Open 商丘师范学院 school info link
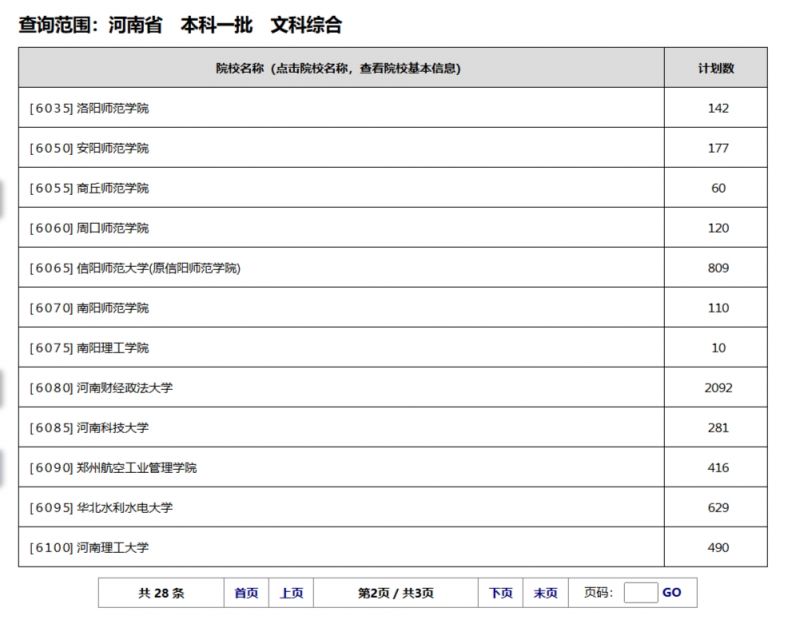The height and width of the screenshot is (632, 808). pos(112,188)
